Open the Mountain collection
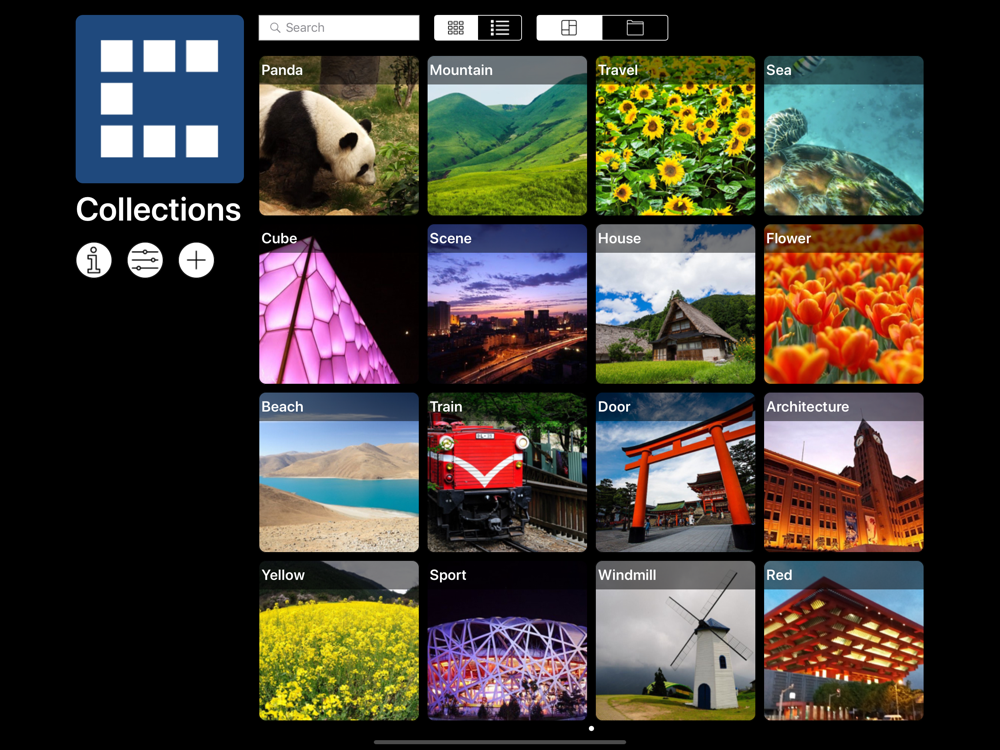Image resolution: width=1000 pixels, height=750 pixels. pyautogui.click(x=507, y=136)
